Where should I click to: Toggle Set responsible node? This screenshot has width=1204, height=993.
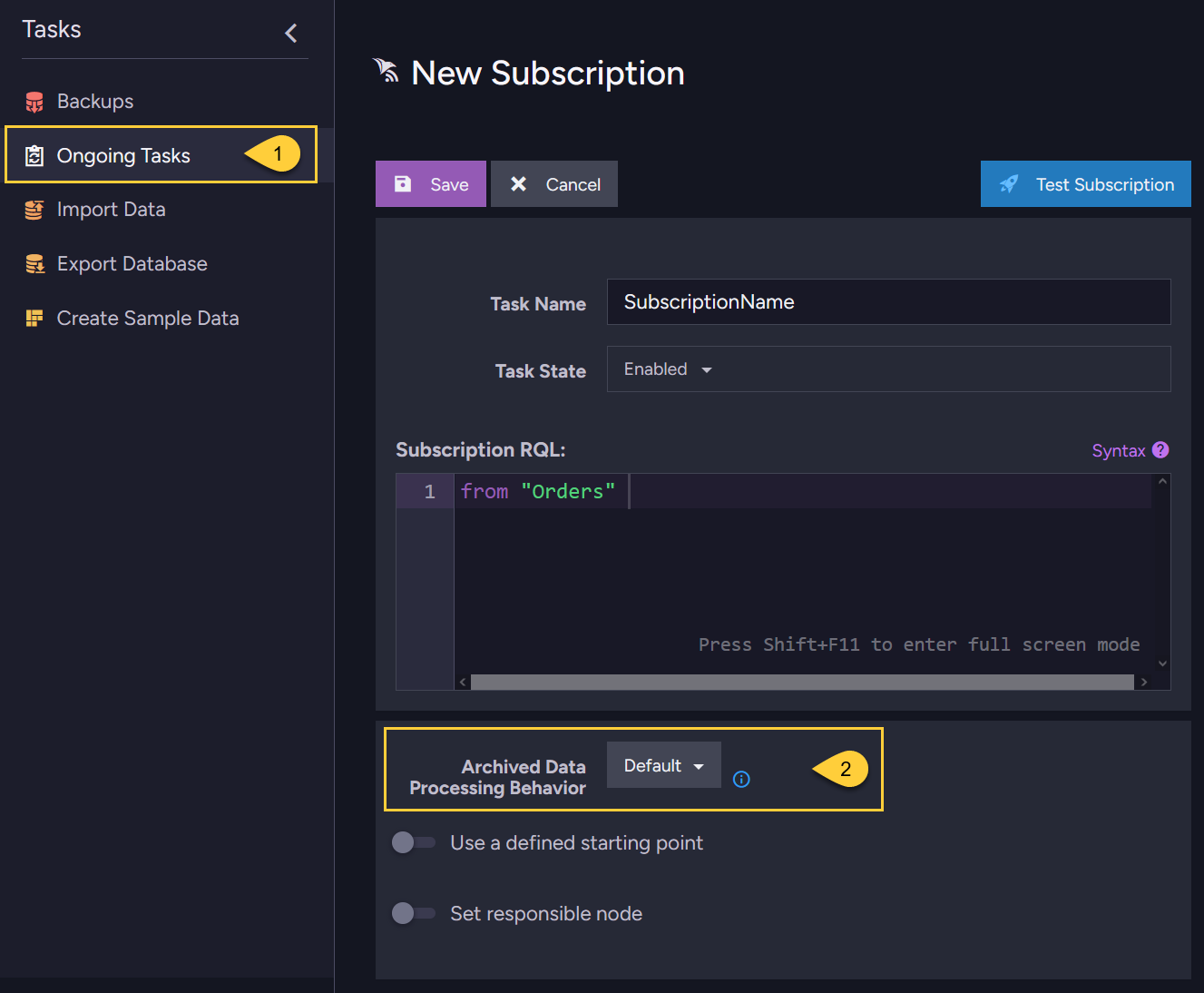tap(414, 913)
